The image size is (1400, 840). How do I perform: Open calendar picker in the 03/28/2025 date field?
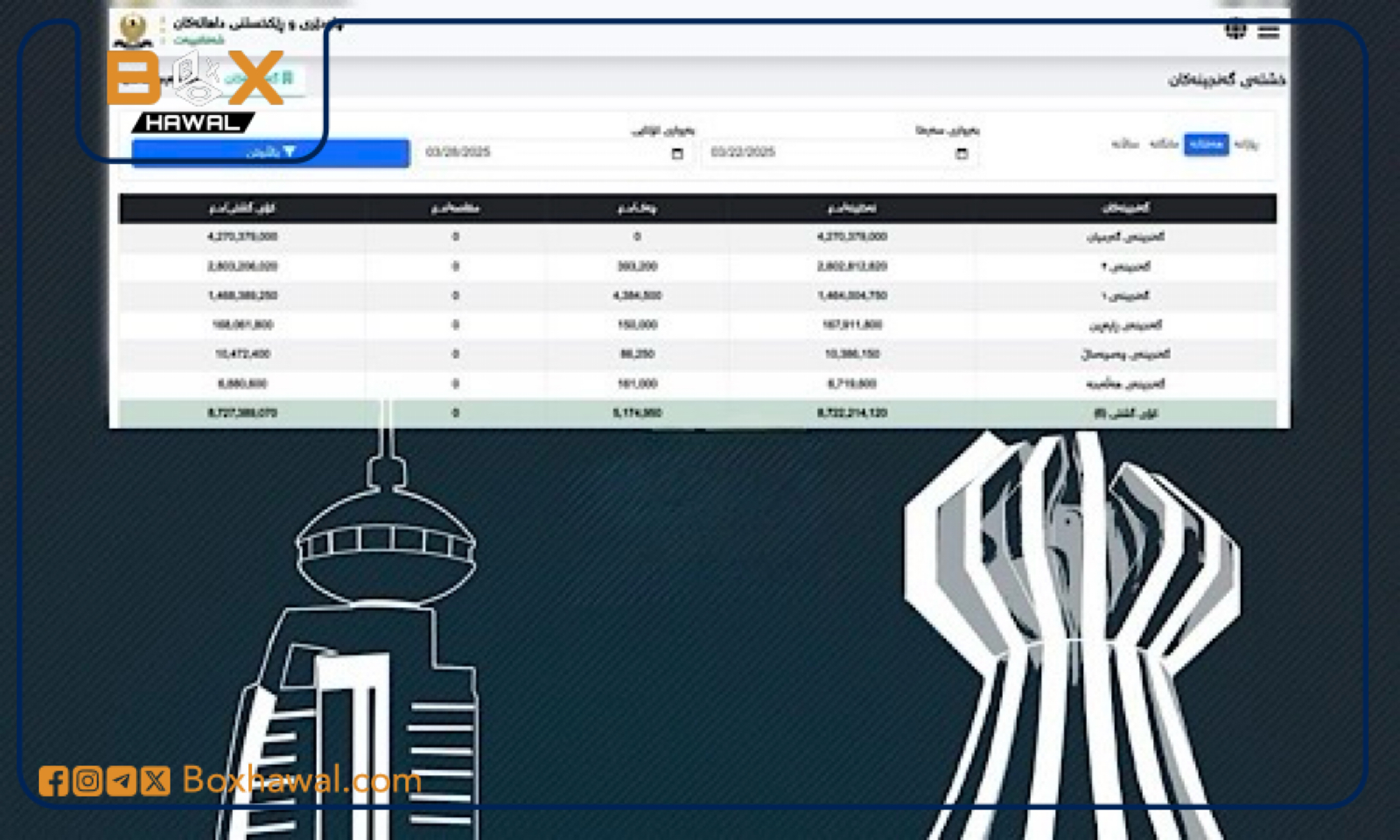click(x=677, y=153)
